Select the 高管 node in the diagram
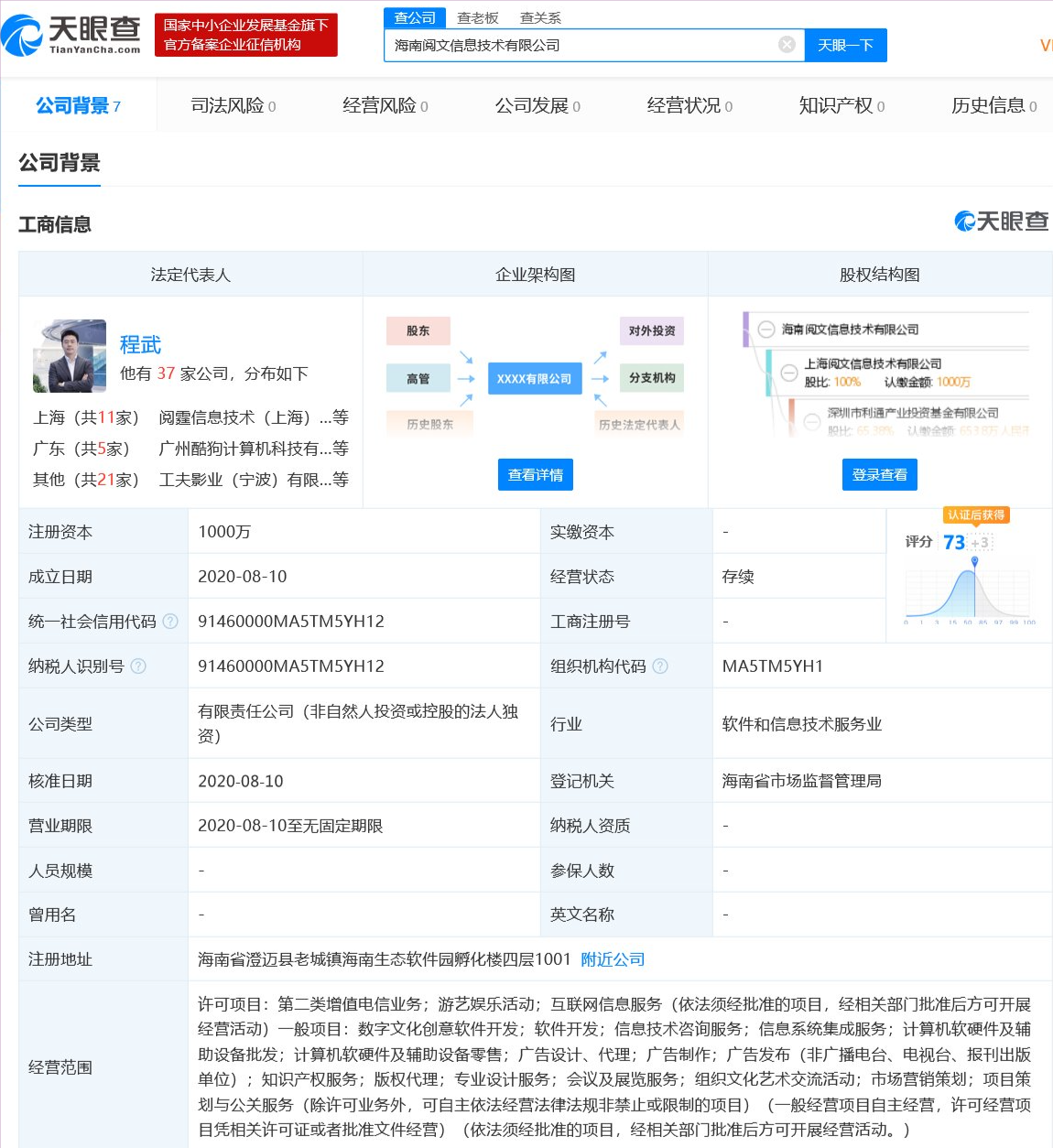 pyautogui.click(x=418, y=377)
